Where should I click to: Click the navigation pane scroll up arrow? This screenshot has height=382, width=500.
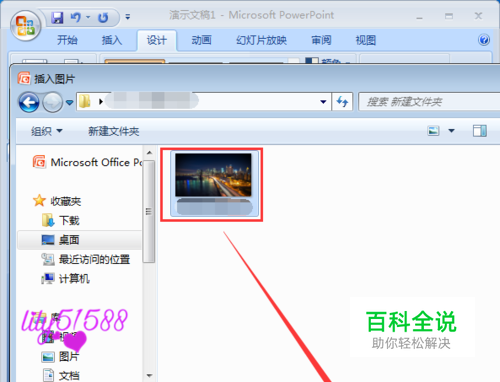149,153
